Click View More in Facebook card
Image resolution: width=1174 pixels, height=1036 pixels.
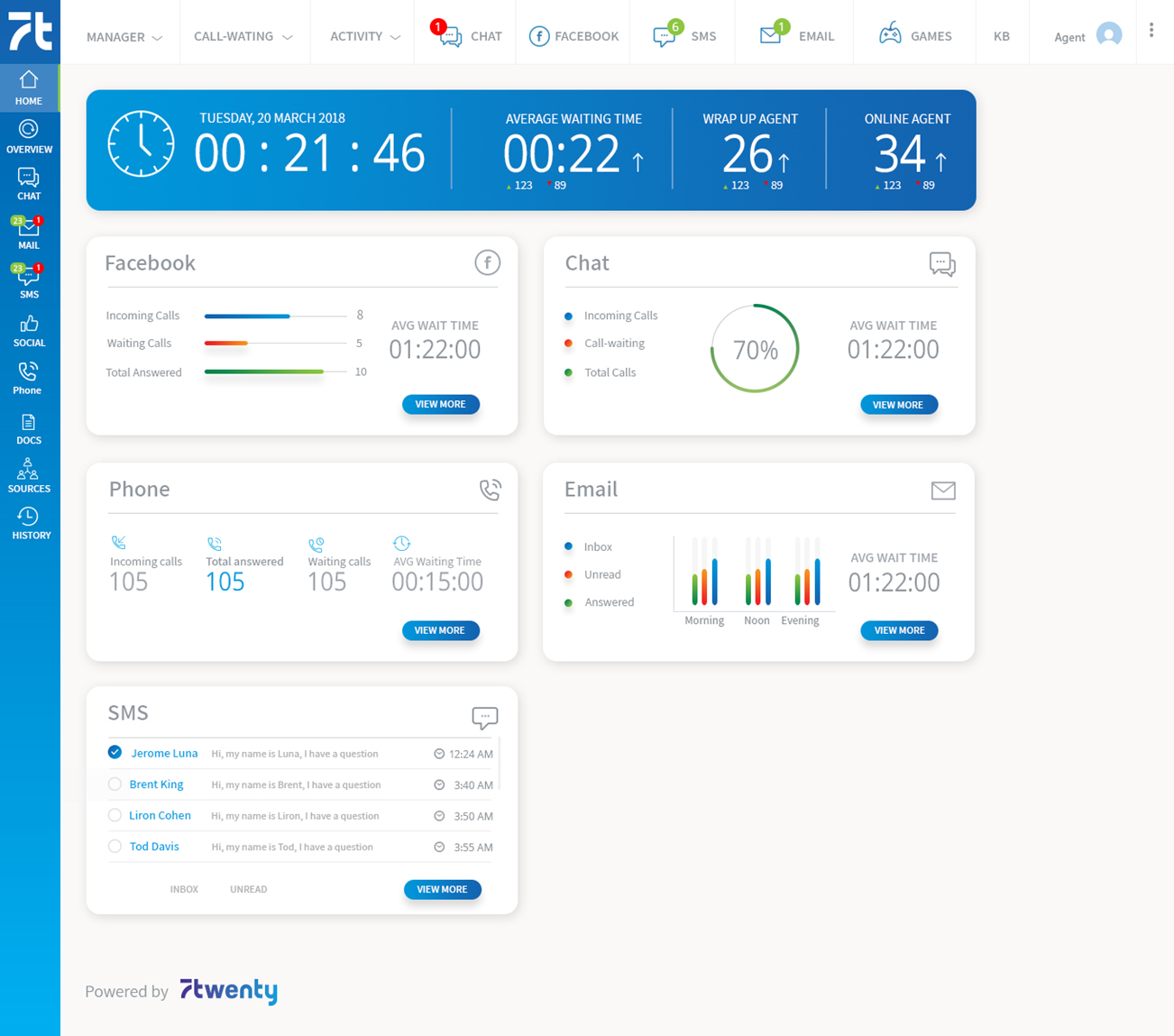click(x=440, y=405)
